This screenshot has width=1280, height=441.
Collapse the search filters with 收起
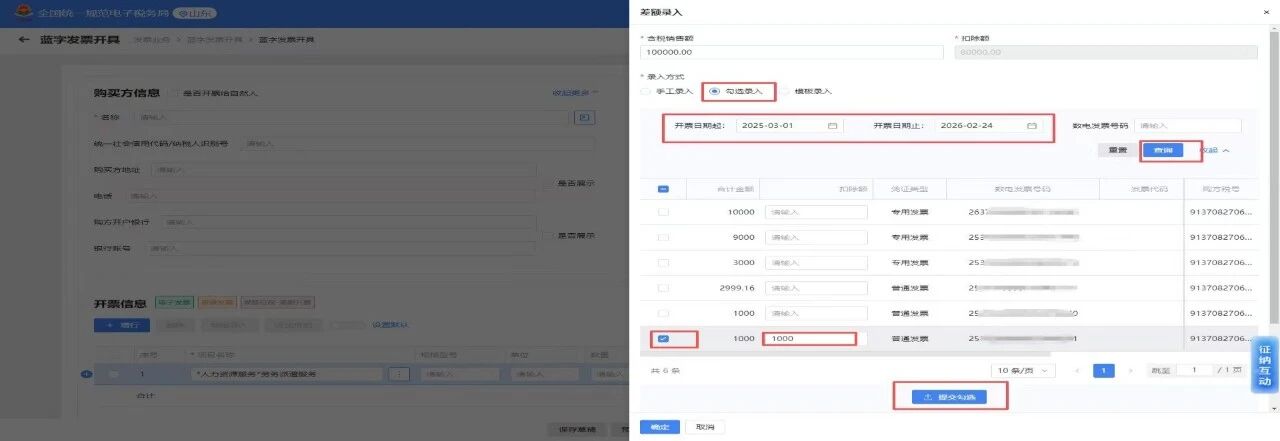pos(1213,150)
